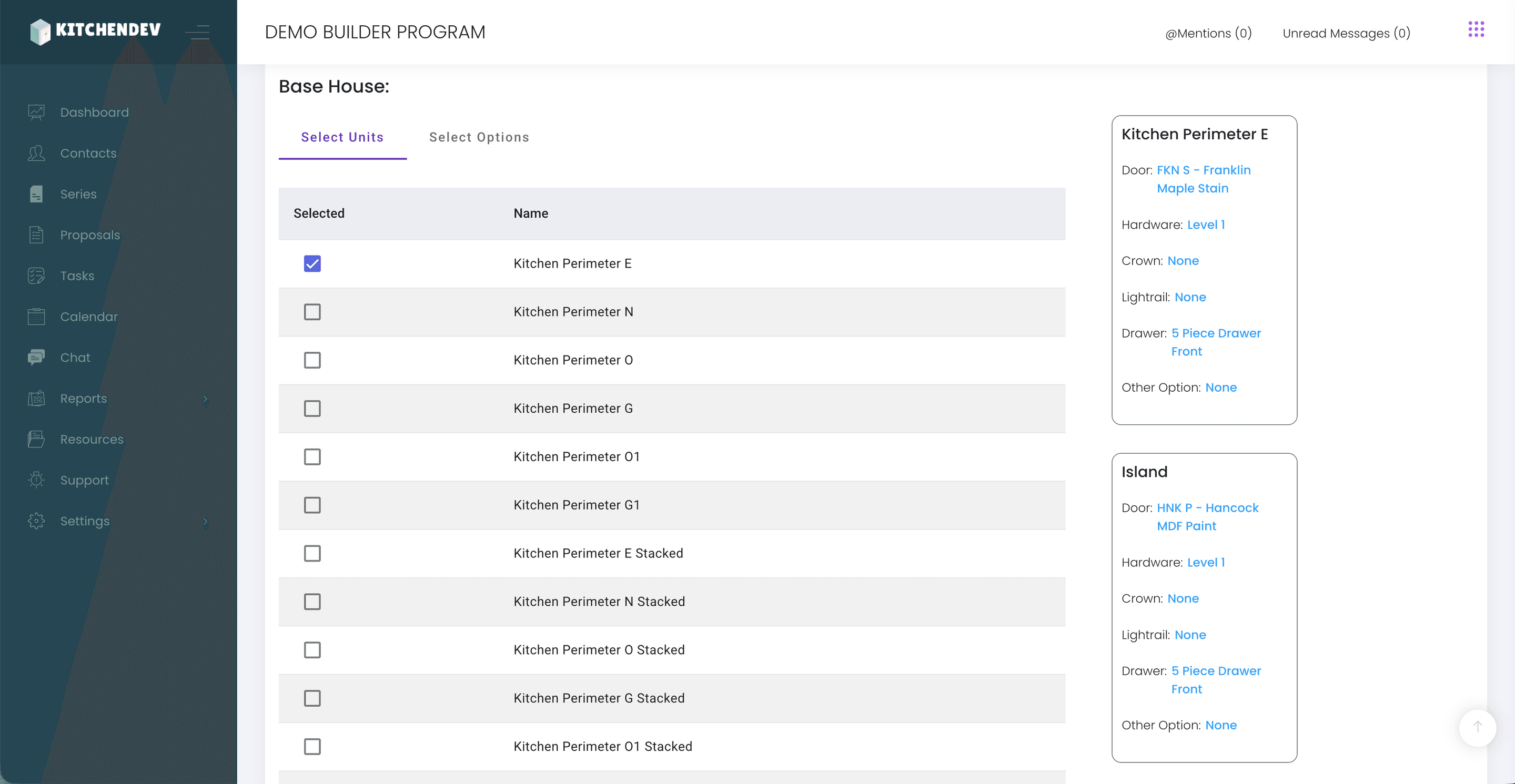This screenshot has width=1515, height=784.
Task: Click the Support bug icon
Action: 36,480
